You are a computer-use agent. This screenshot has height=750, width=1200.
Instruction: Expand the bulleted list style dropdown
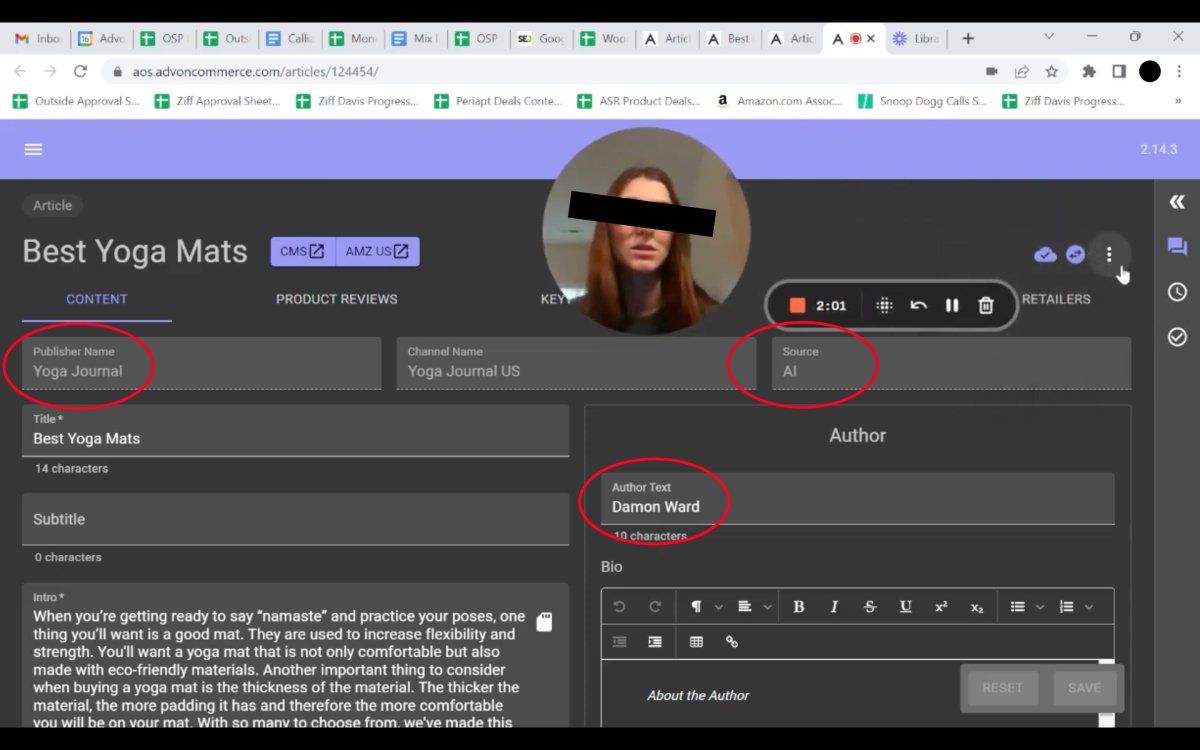[1026, 607]
